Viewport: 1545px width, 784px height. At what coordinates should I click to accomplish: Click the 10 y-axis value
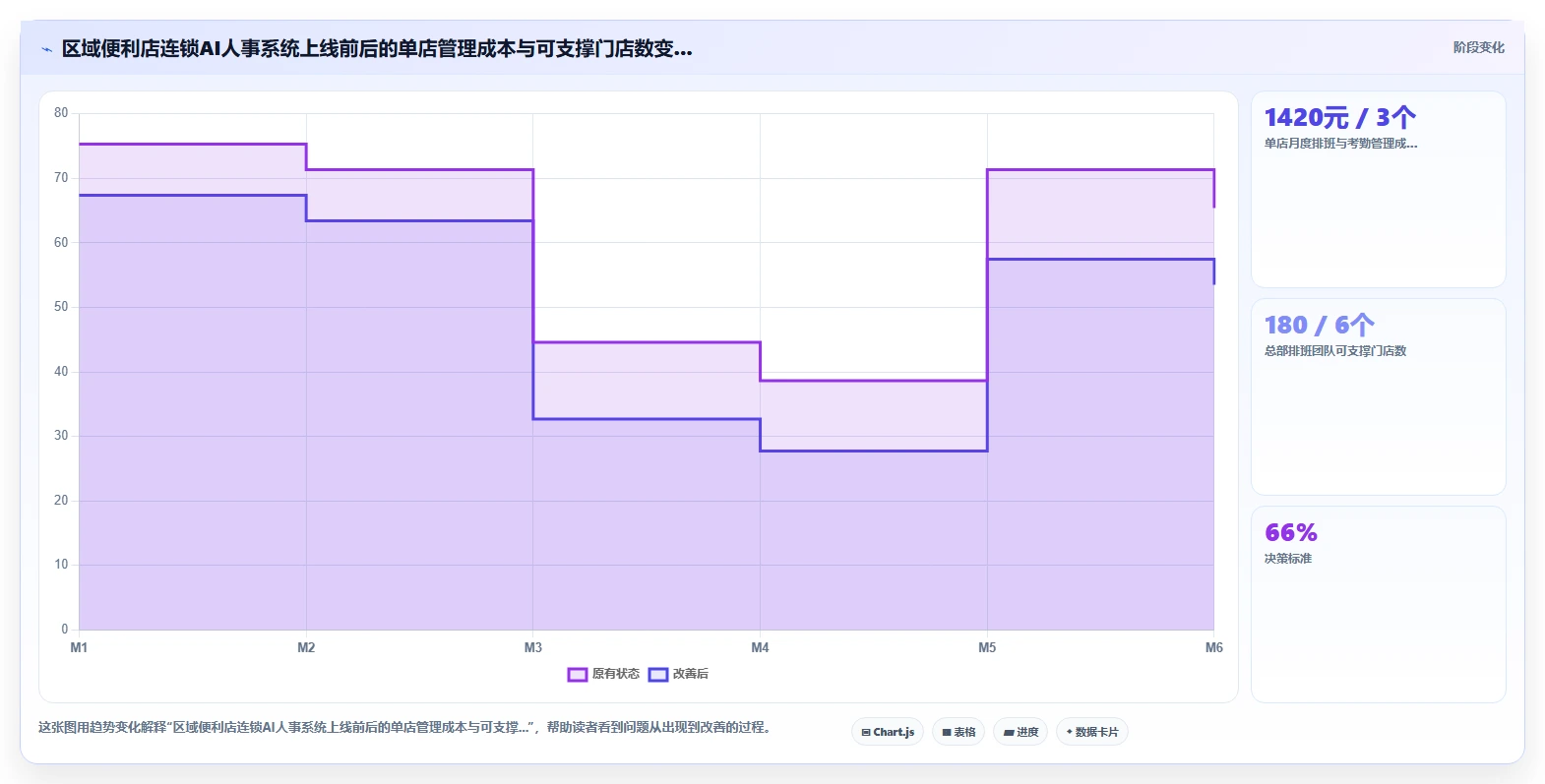point(61,565)
